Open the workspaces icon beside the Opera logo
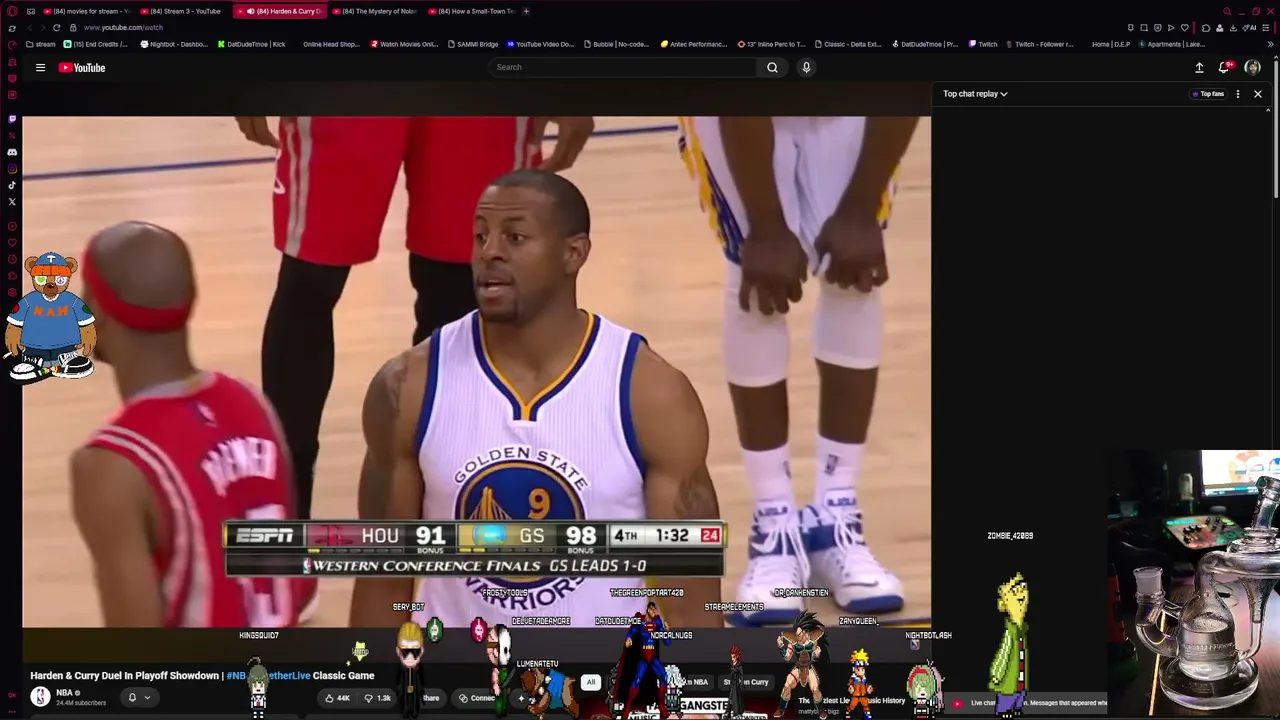1280x720 pixels. [31, 11]
